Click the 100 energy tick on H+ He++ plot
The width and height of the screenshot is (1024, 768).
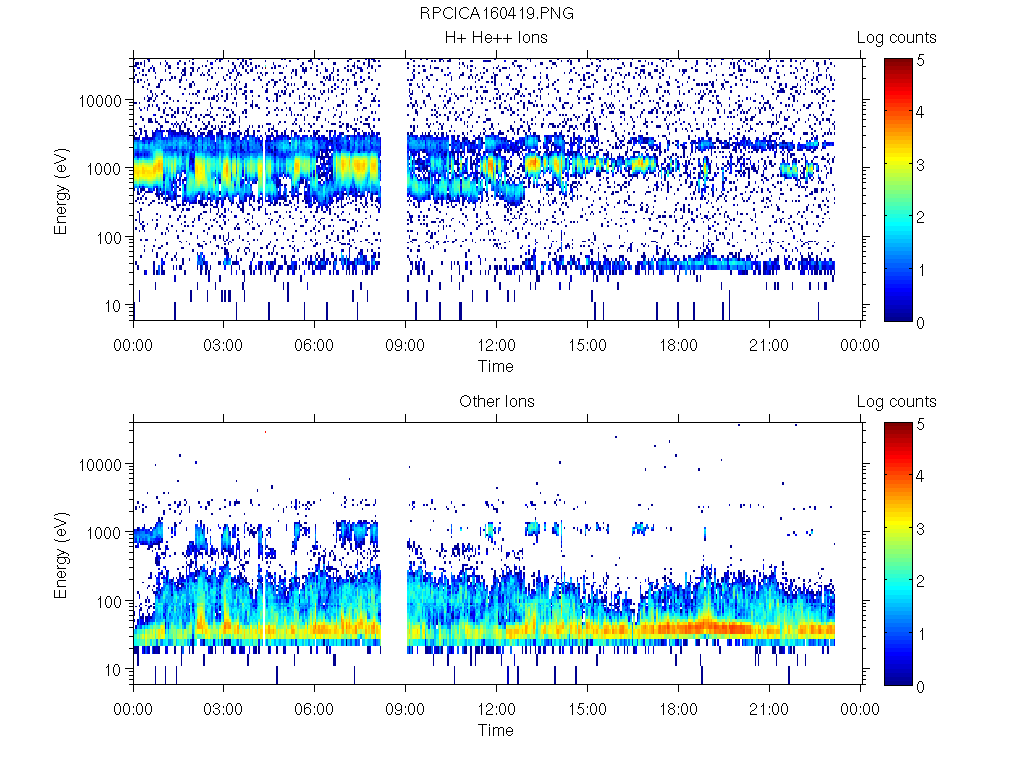point(109,238)
